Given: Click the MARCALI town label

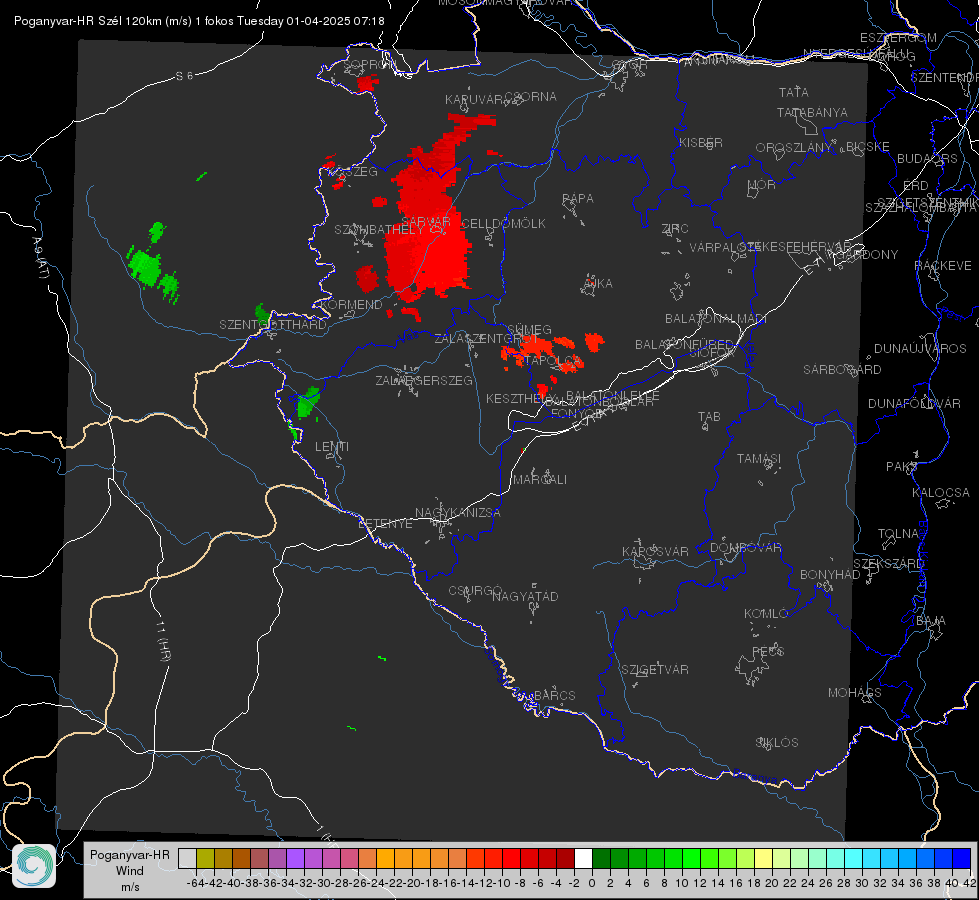Looking at the screenshot, I should pos(539,480).
